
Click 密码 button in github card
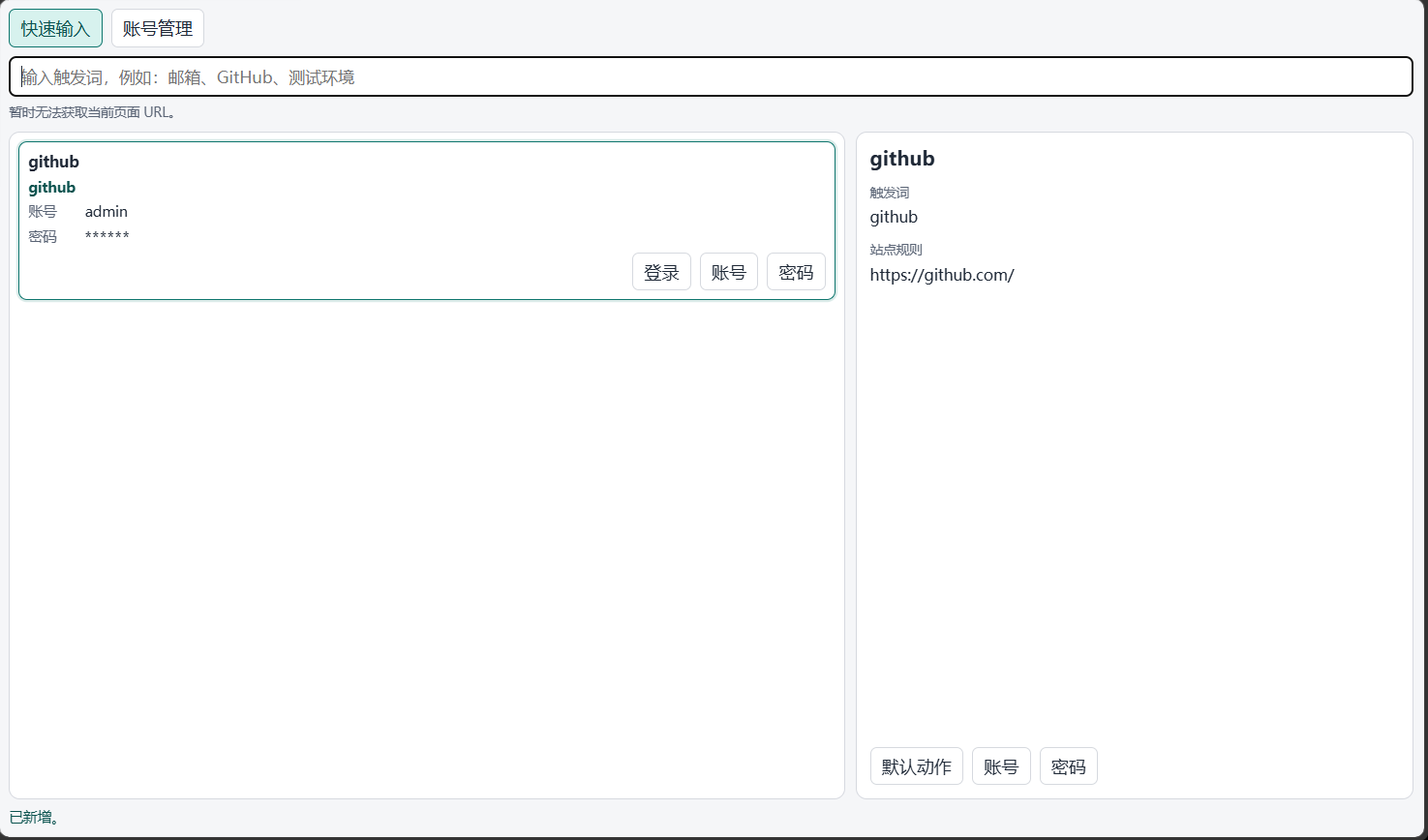point(796,272)
